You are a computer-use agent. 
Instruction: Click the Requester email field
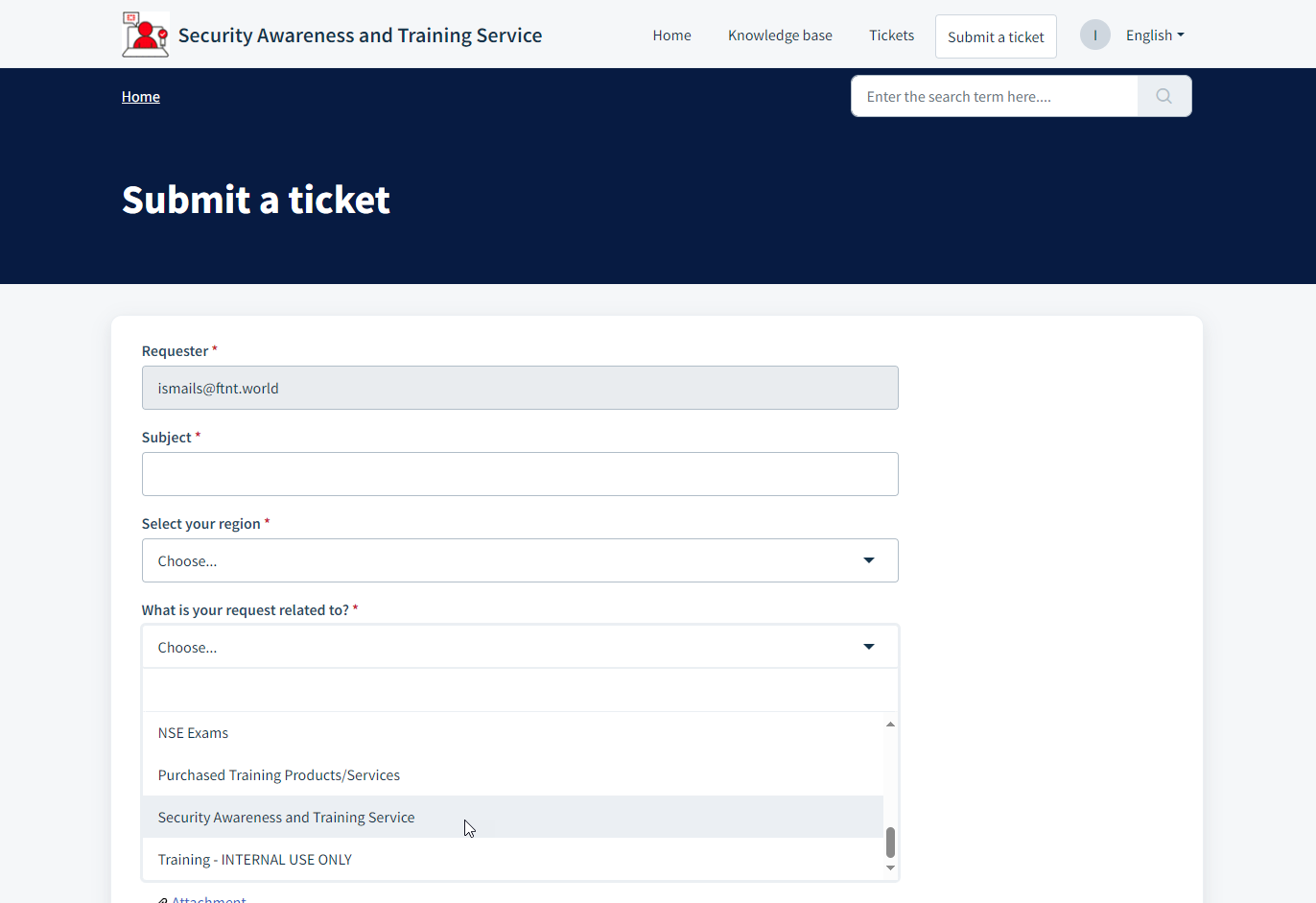click(520, 388)
